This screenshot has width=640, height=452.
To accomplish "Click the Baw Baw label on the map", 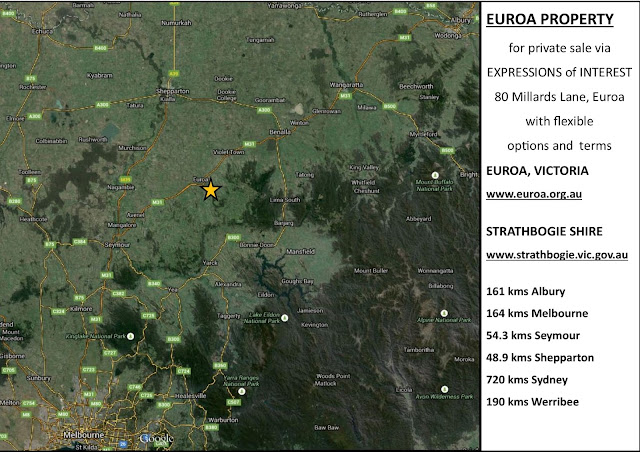I will coord(327,428).
